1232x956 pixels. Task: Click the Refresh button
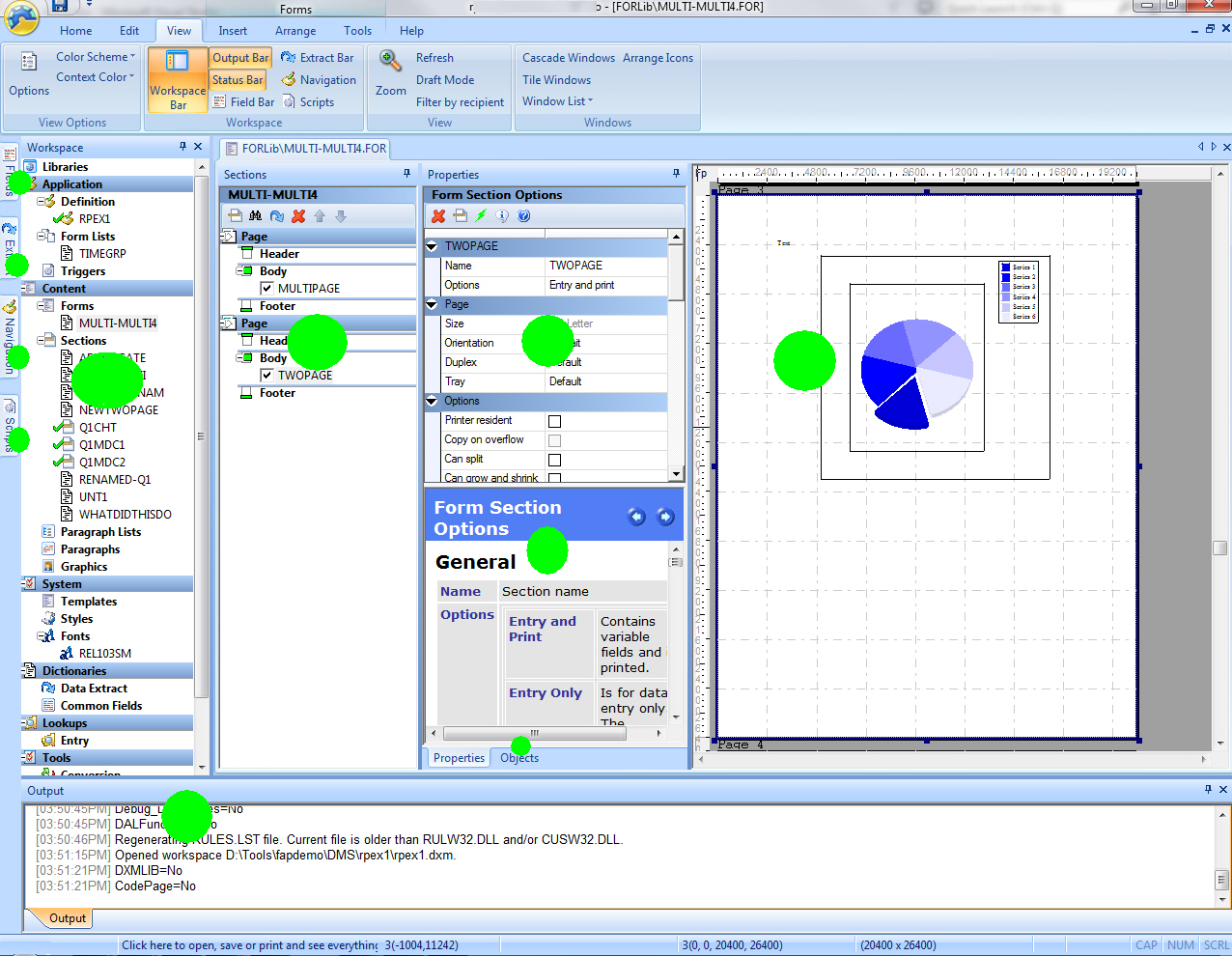click(x=434, y=58)
